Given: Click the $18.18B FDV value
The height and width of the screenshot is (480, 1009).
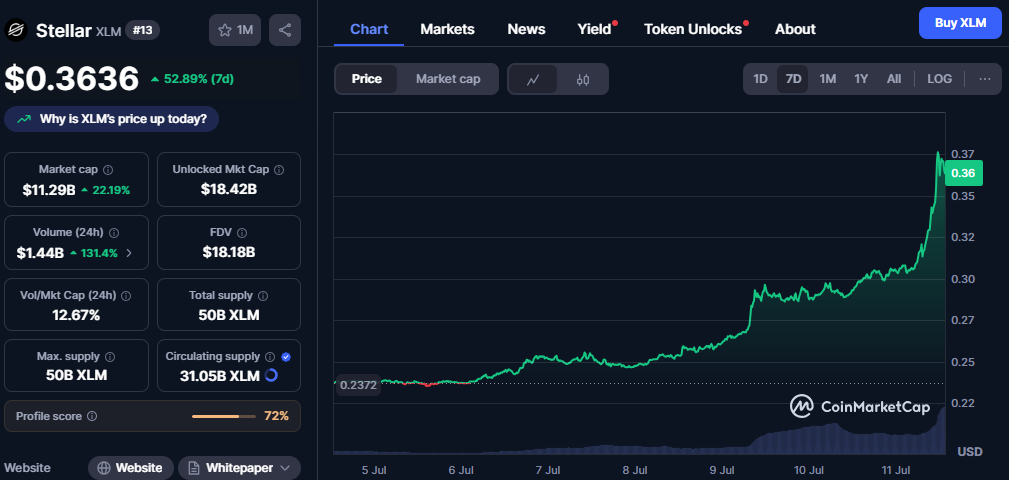Looking at the screenshot, I should (x=228, y=252).
